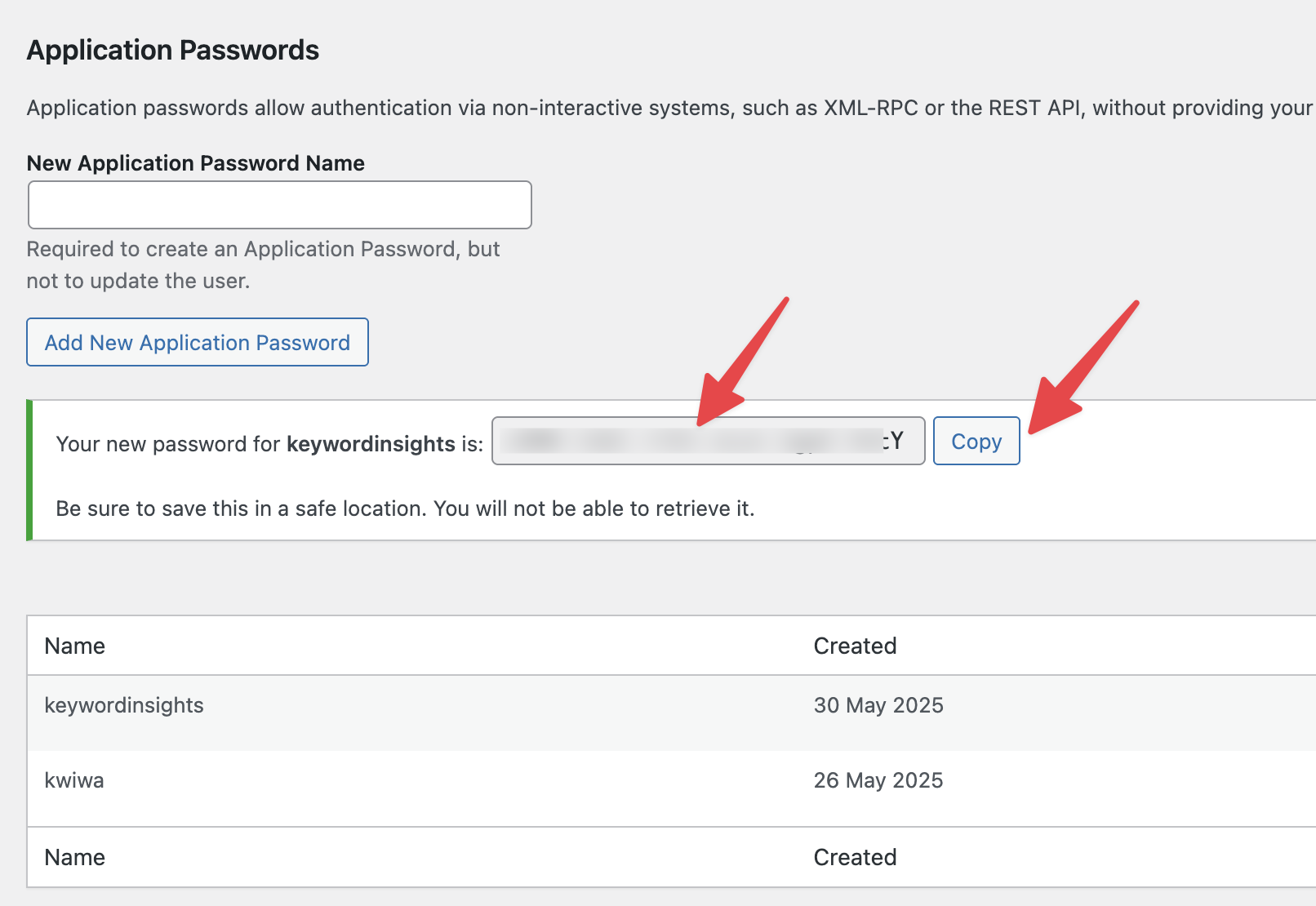Click the top Name column header
The height and width of the screenshot is (906, 1316).
pos(75,646)
